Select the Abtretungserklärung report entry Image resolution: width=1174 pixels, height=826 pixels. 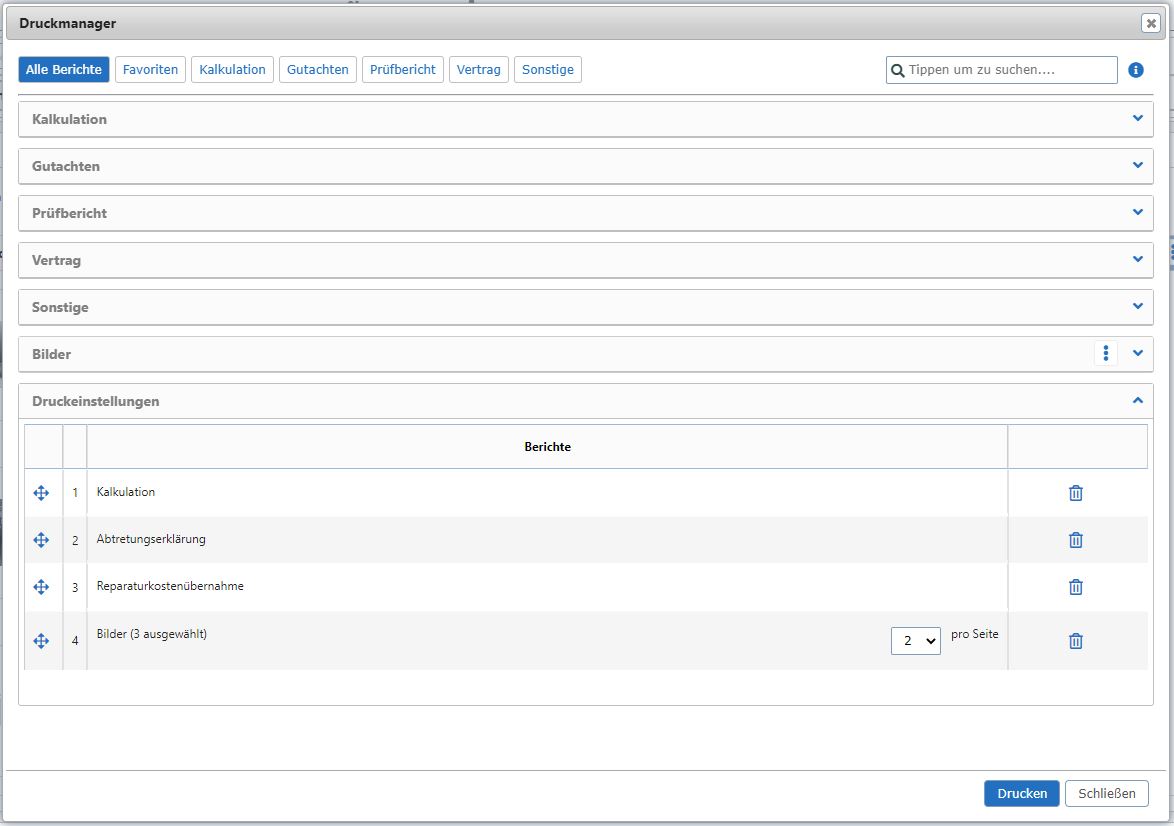pyautogui.click(x=150, y=539)
